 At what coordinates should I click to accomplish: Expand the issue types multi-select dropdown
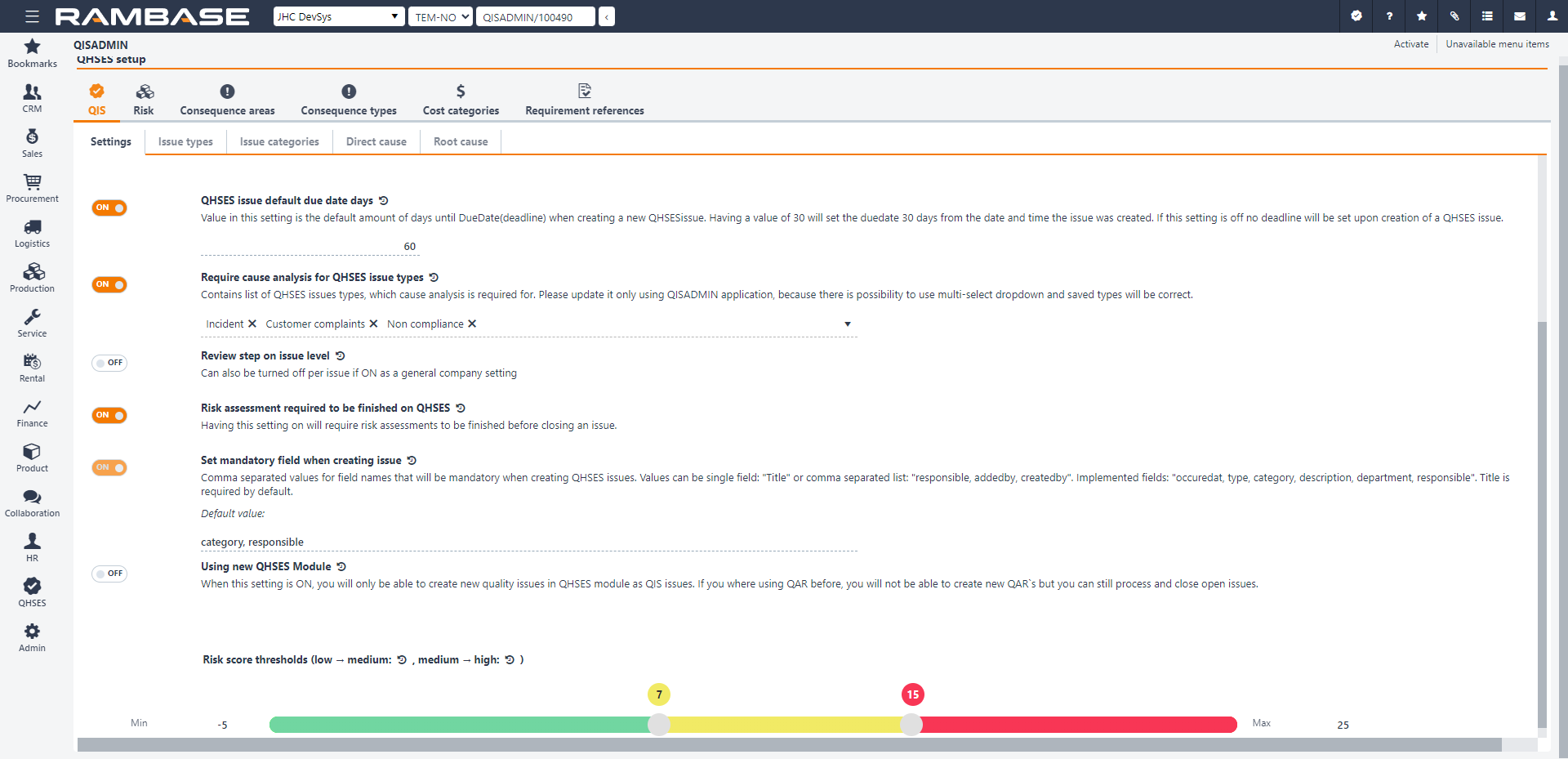[848, 324]
